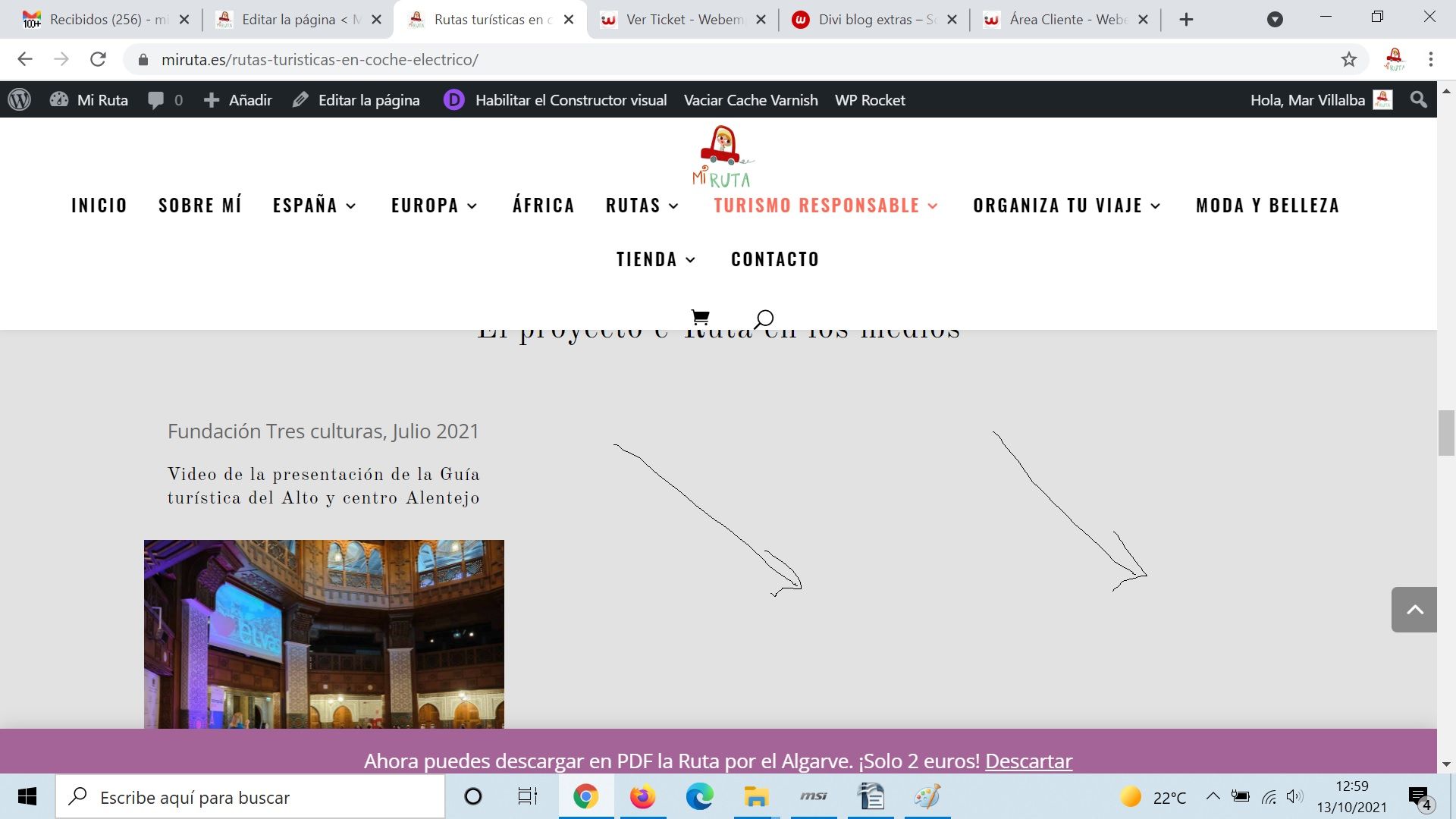
Task: Click Vaciar Cache Varnish
Action: click(x=751, y=100)
